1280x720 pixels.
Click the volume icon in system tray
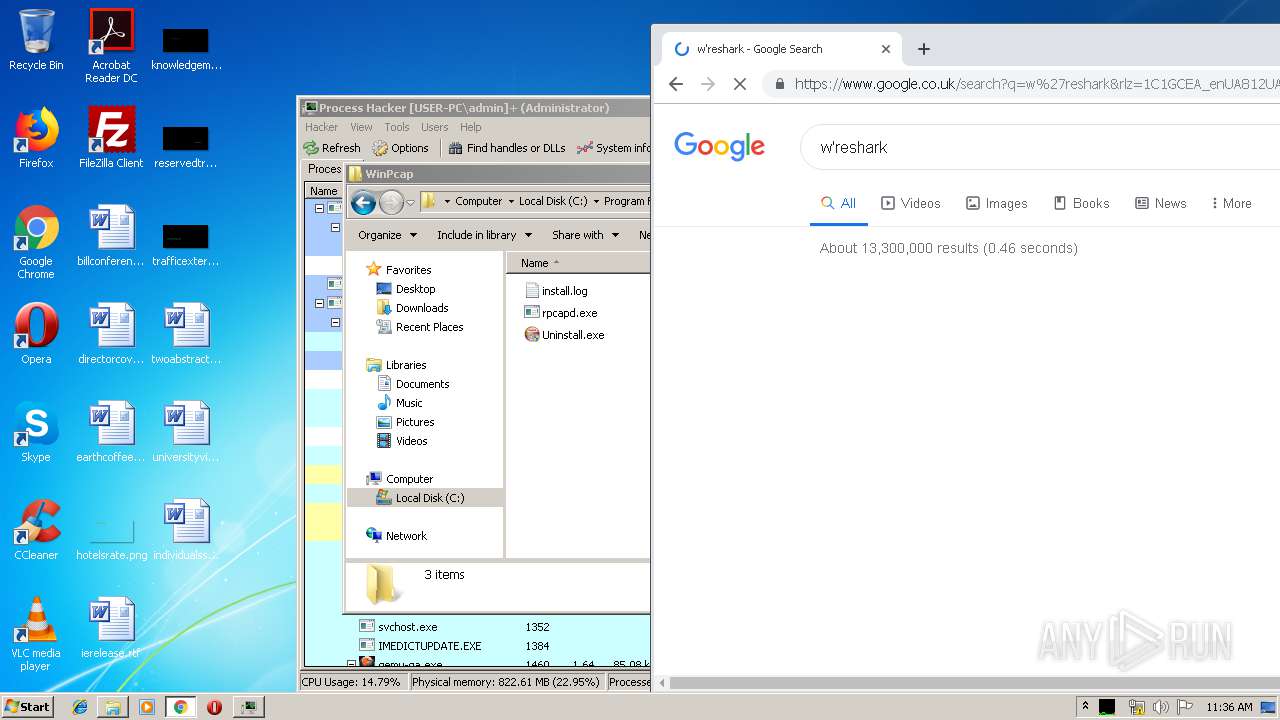tap(1160, 707)
